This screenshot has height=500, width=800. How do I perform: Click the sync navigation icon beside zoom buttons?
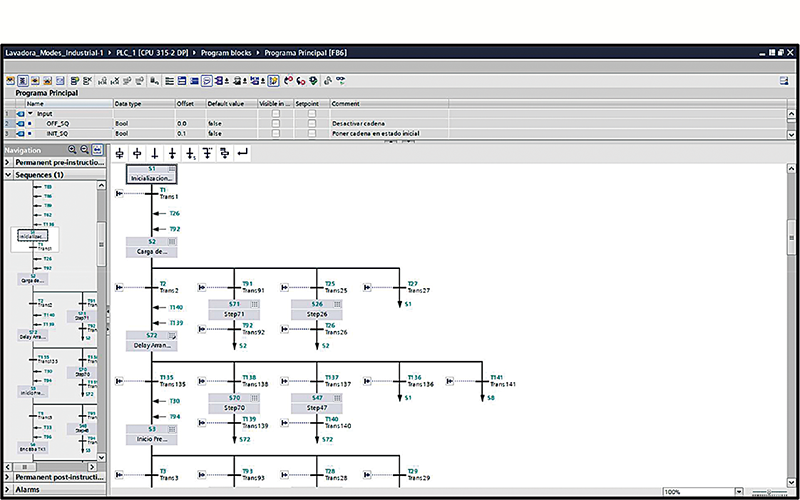(98, 150)
